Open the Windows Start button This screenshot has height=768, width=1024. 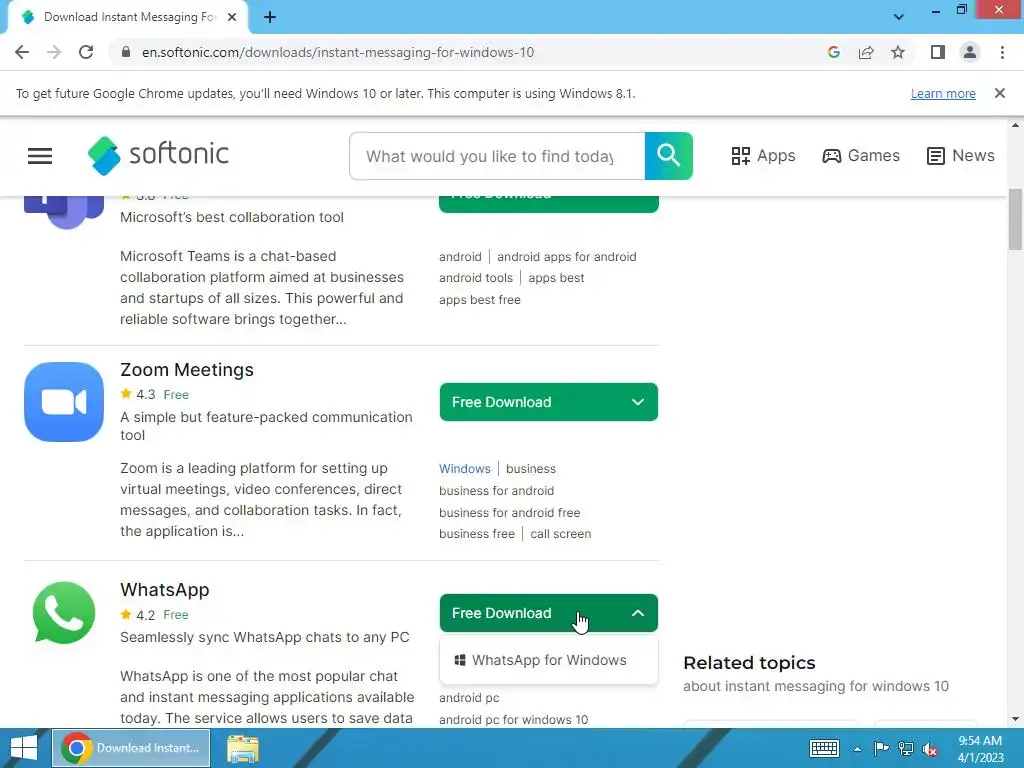pos(24,748)
